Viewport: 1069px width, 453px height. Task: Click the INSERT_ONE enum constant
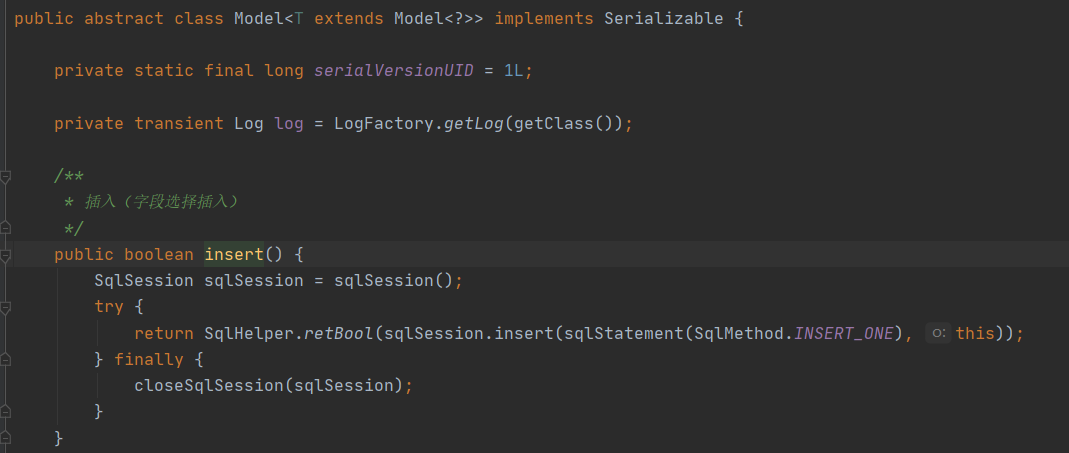[x=843, y=333]
